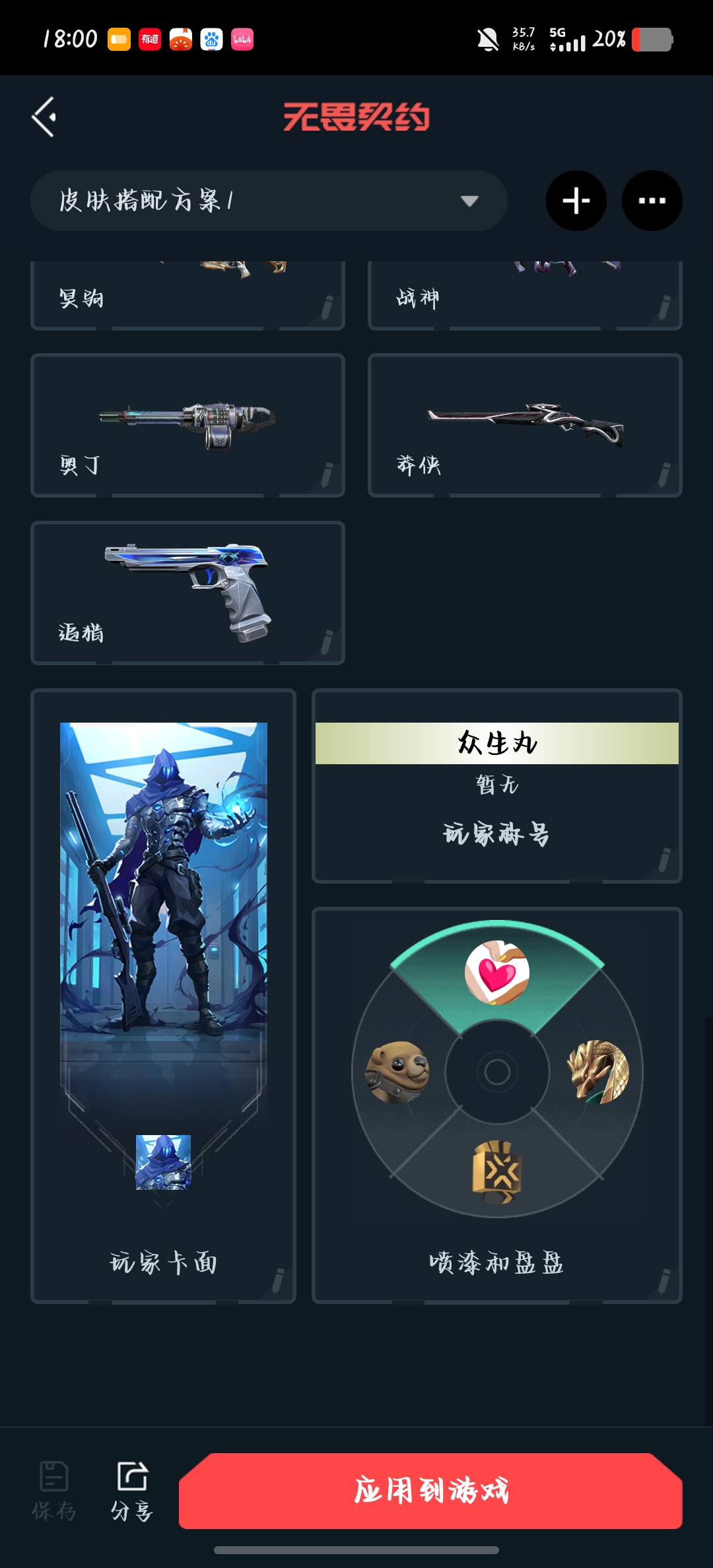713x1568 pixels.
Task: Expand the 皮肤搭配方案1 dropdown
Action: [x=269, y=201]
